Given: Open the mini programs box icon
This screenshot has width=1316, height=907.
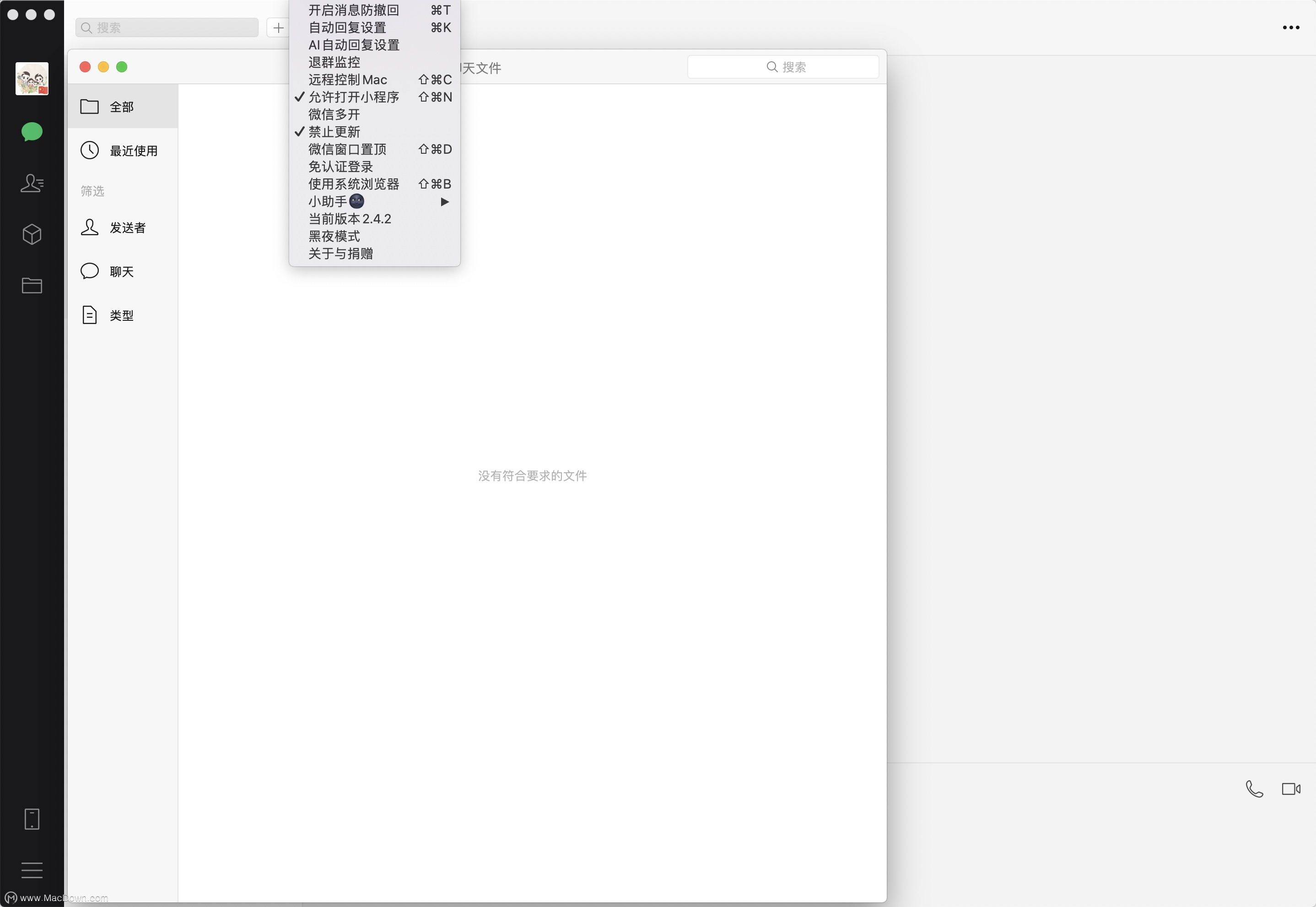Looking at the screenshot, I should [32, 234].
